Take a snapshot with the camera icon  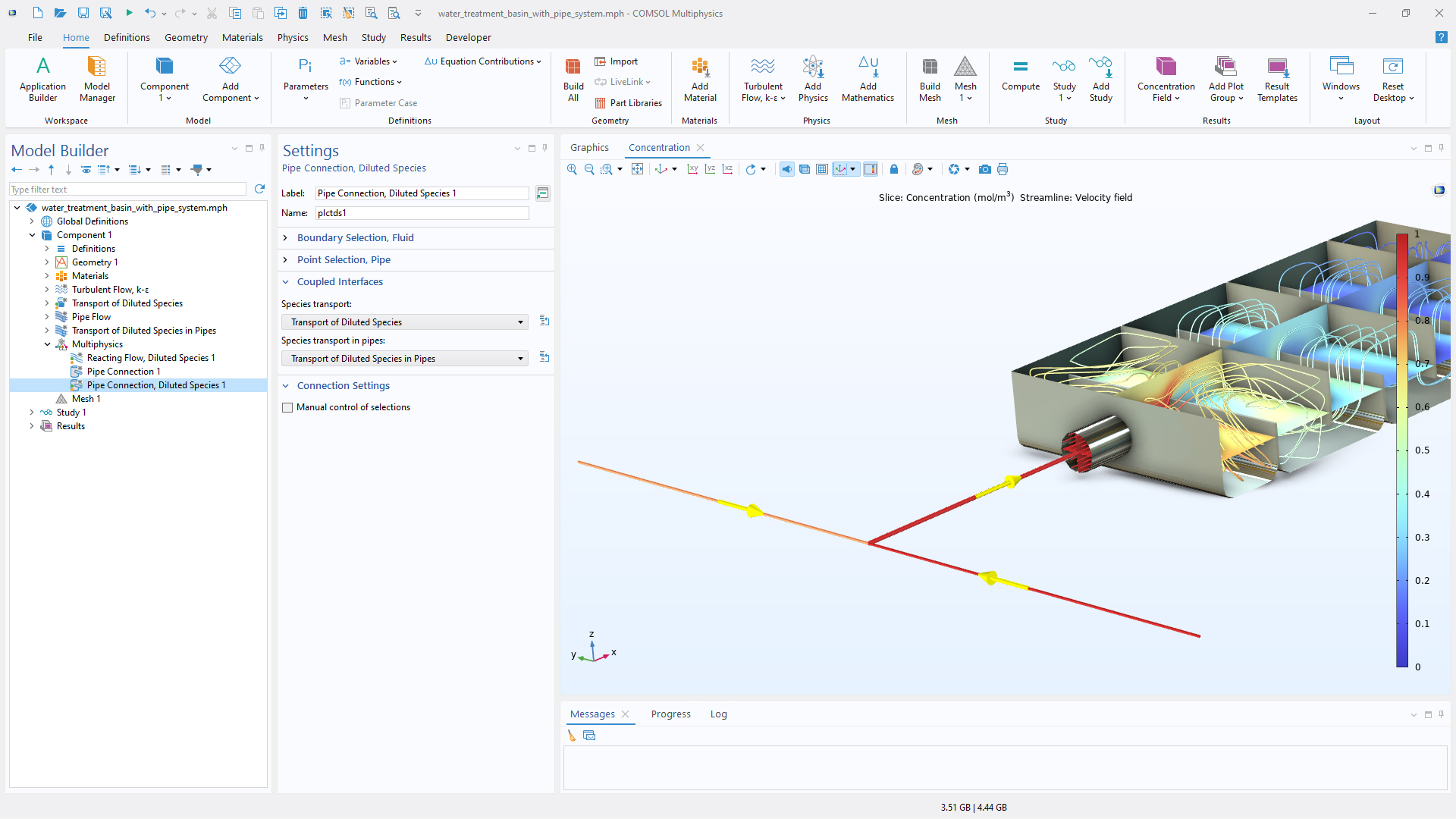coord(984,169)
